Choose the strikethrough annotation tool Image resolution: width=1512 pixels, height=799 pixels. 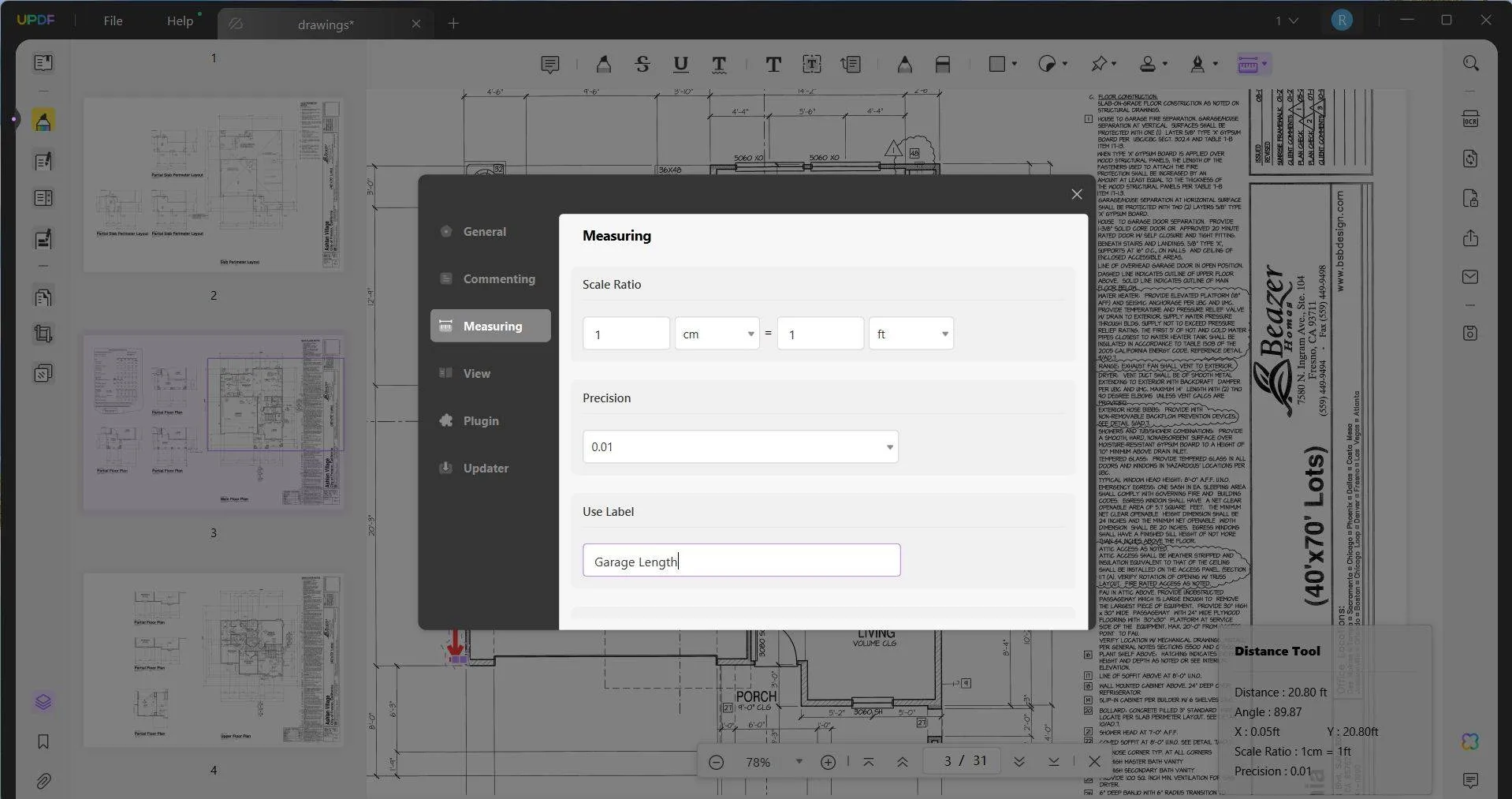tap(642, 65)
